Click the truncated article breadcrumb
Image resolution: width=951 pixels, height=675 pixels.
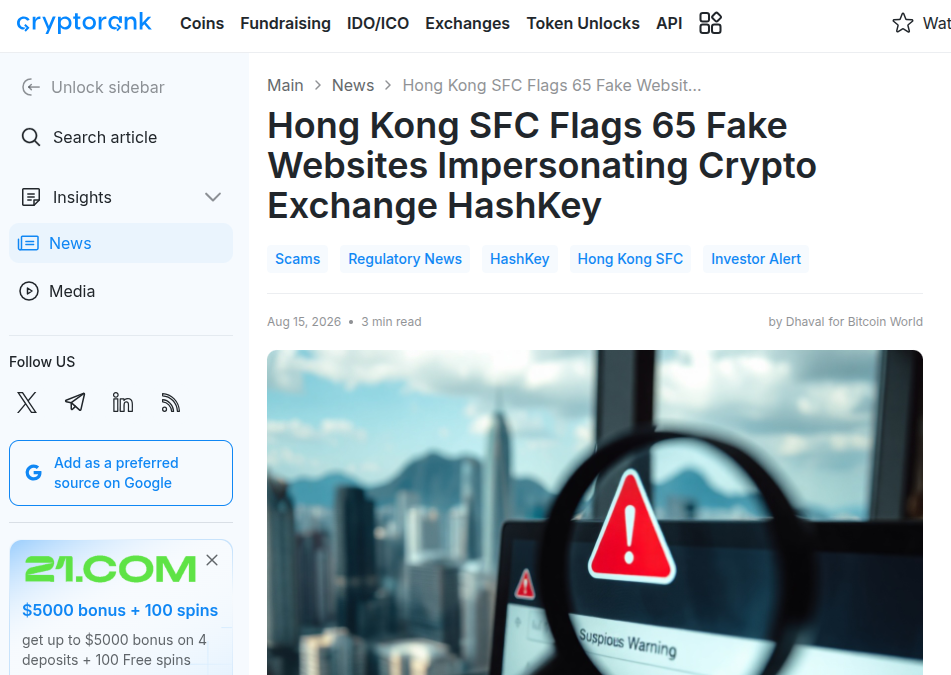point(552,86)
